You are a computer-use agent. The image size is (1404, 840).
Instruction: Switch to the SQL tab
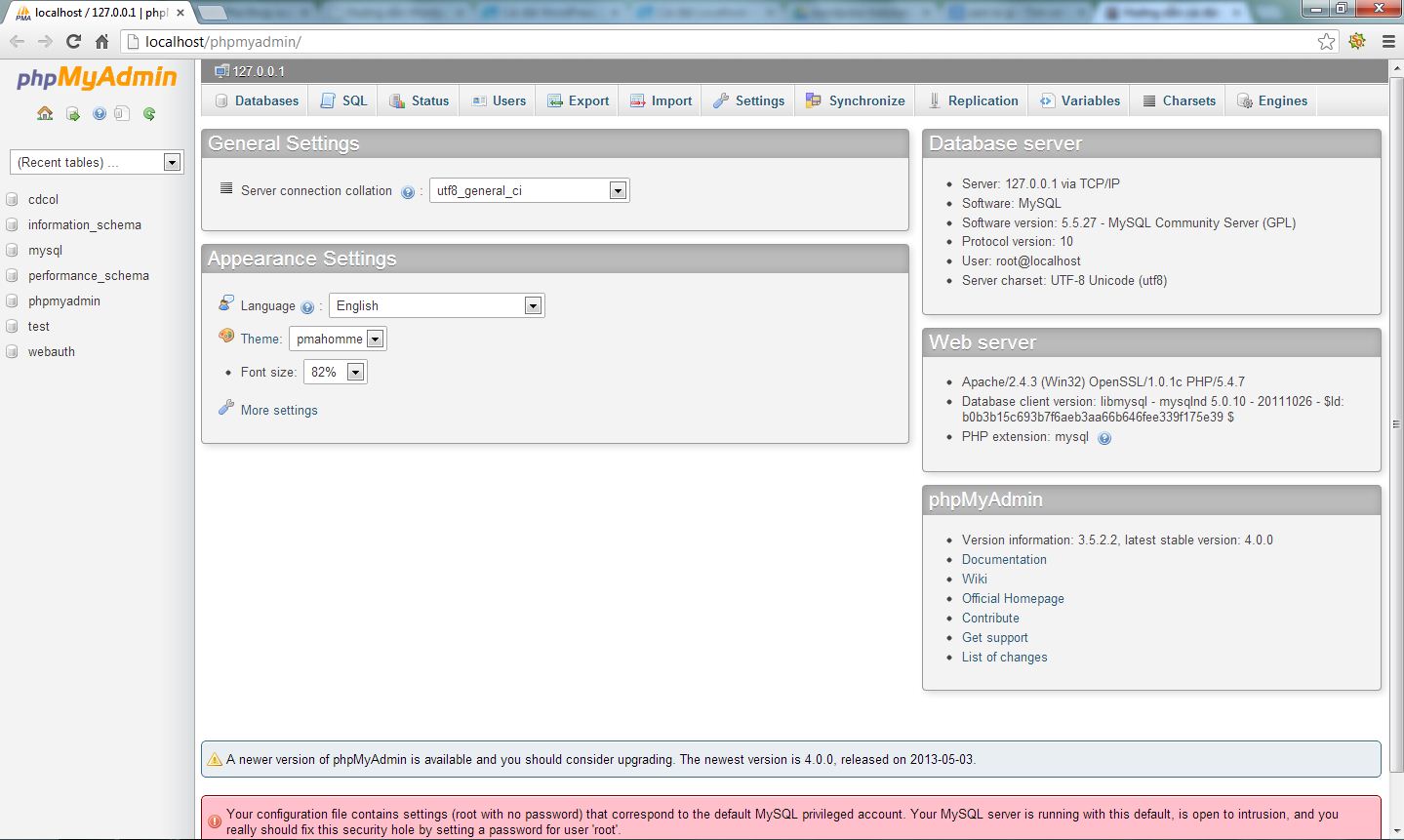pos(344,100)
